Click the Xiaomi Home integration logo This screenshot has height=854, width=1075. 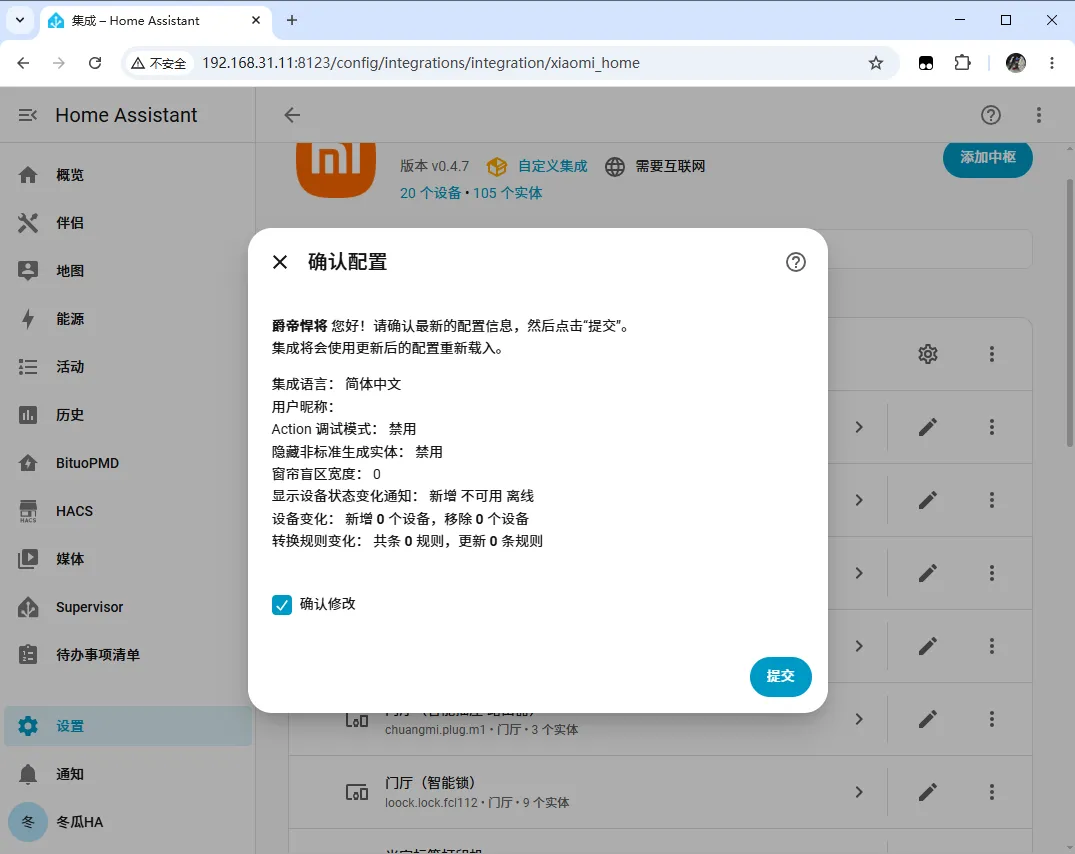pyautogui.click(x=336, y=170)
